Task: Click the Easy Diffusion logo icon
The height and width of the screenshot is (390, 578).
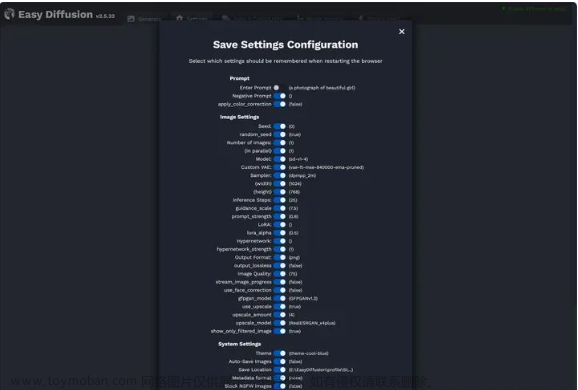Action: 9,14
